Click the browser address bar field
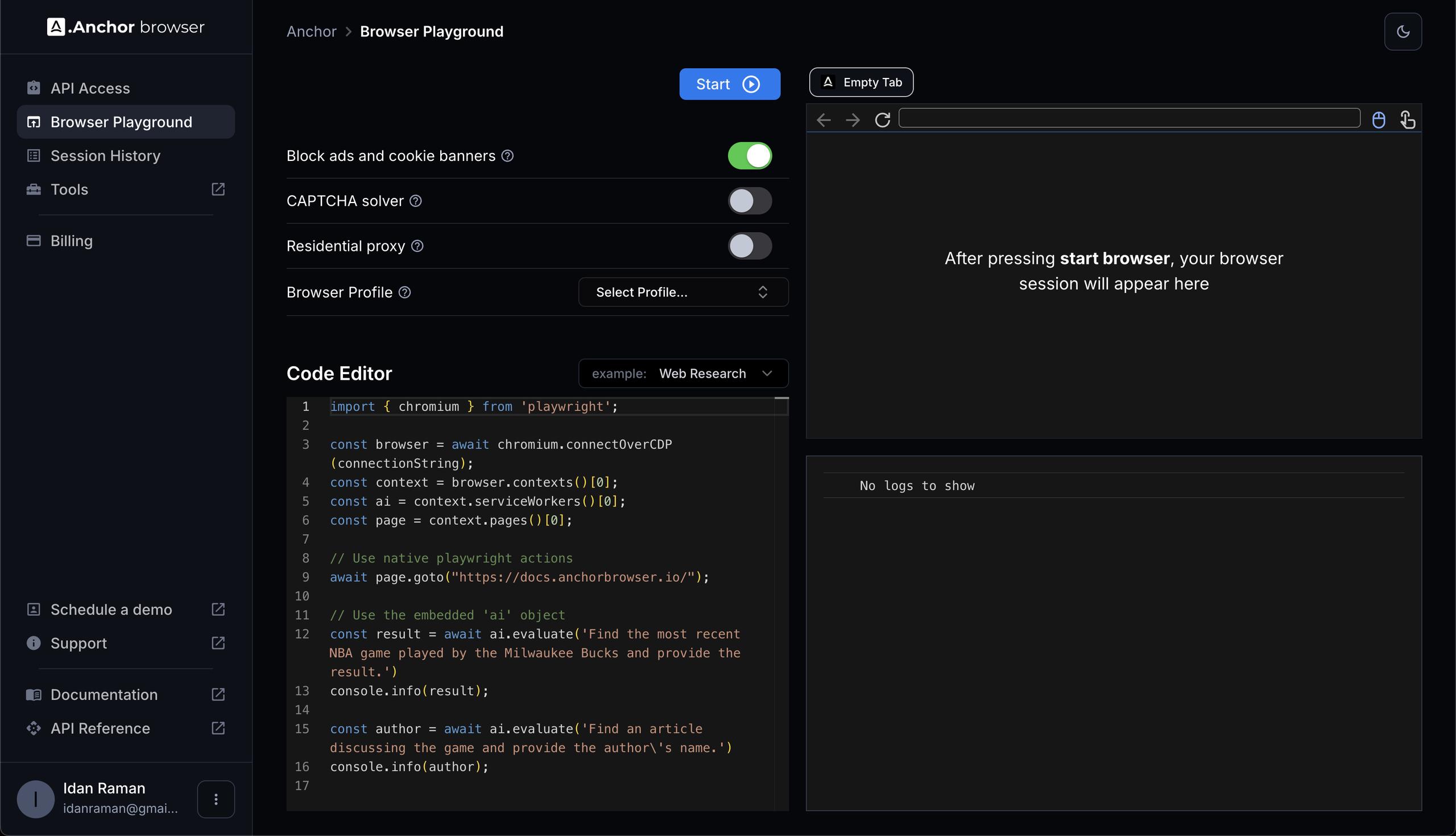 coord(1129,118)
